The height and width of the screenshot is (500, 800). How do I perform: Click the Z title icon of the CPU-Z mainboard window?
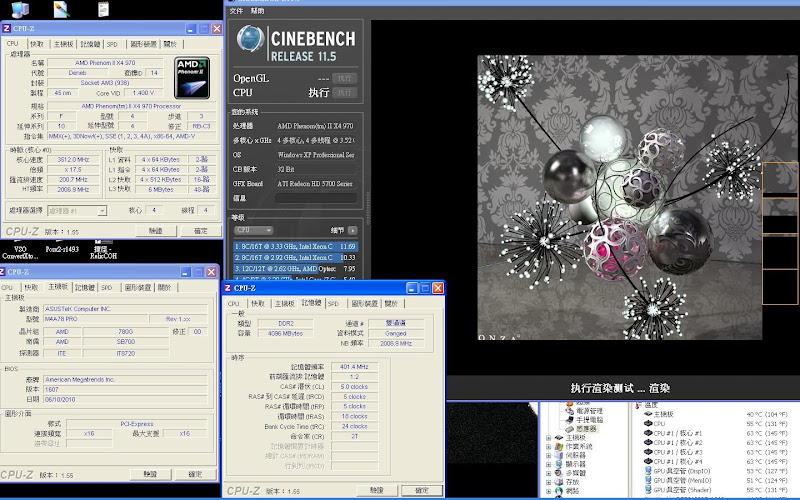pyautogui.click(x=3, y=271)
